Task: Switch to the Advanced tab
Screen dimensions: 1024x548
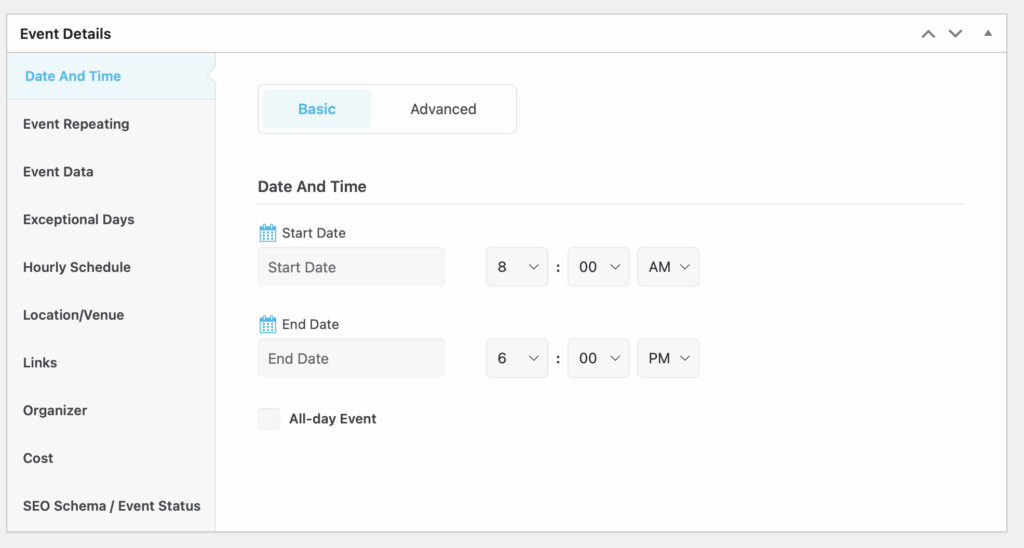Action: point(443,109)
